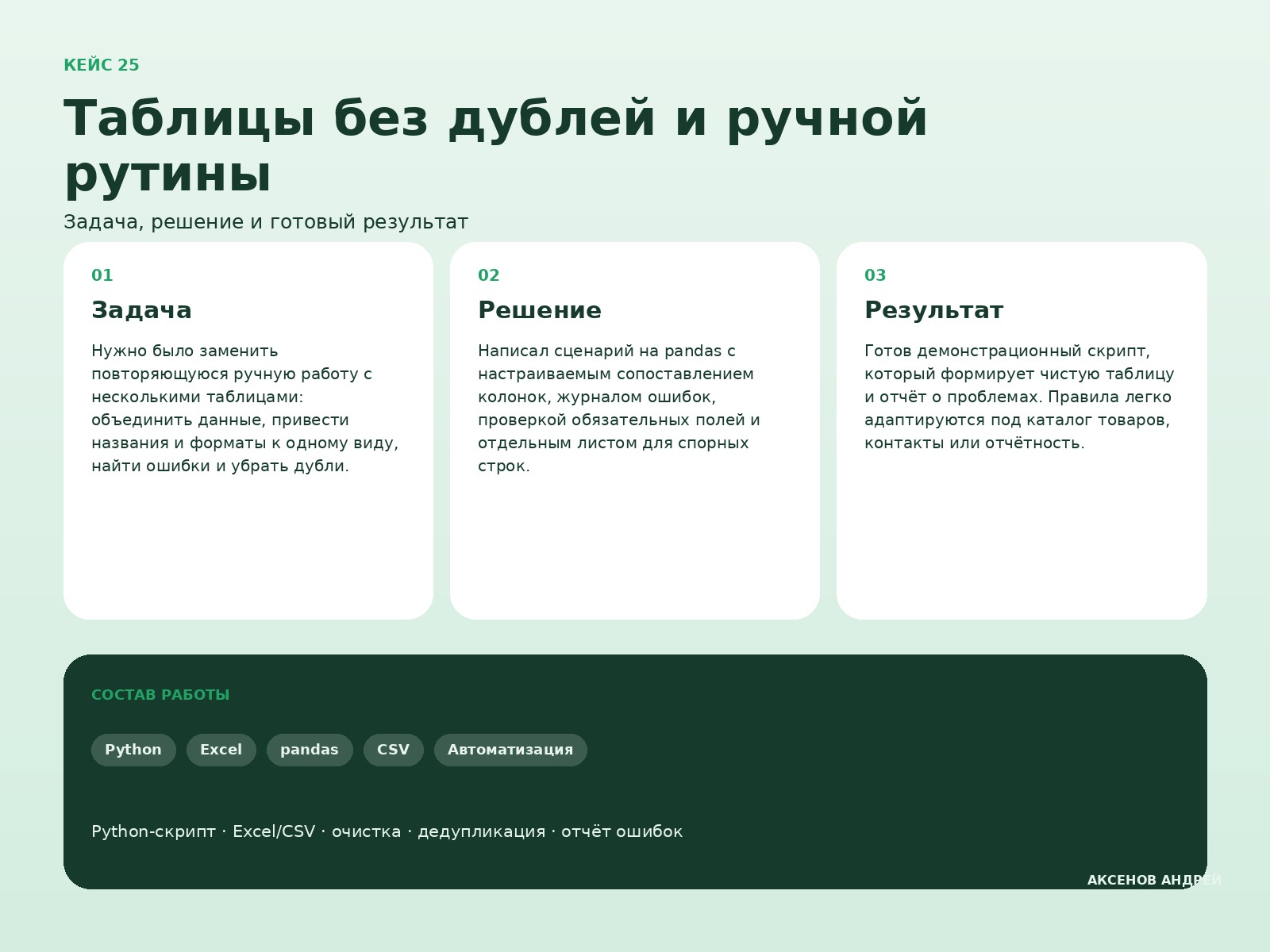The image size is (1270, 952).
Task: Select the pandas tag pill
Action: coord(310,750)
